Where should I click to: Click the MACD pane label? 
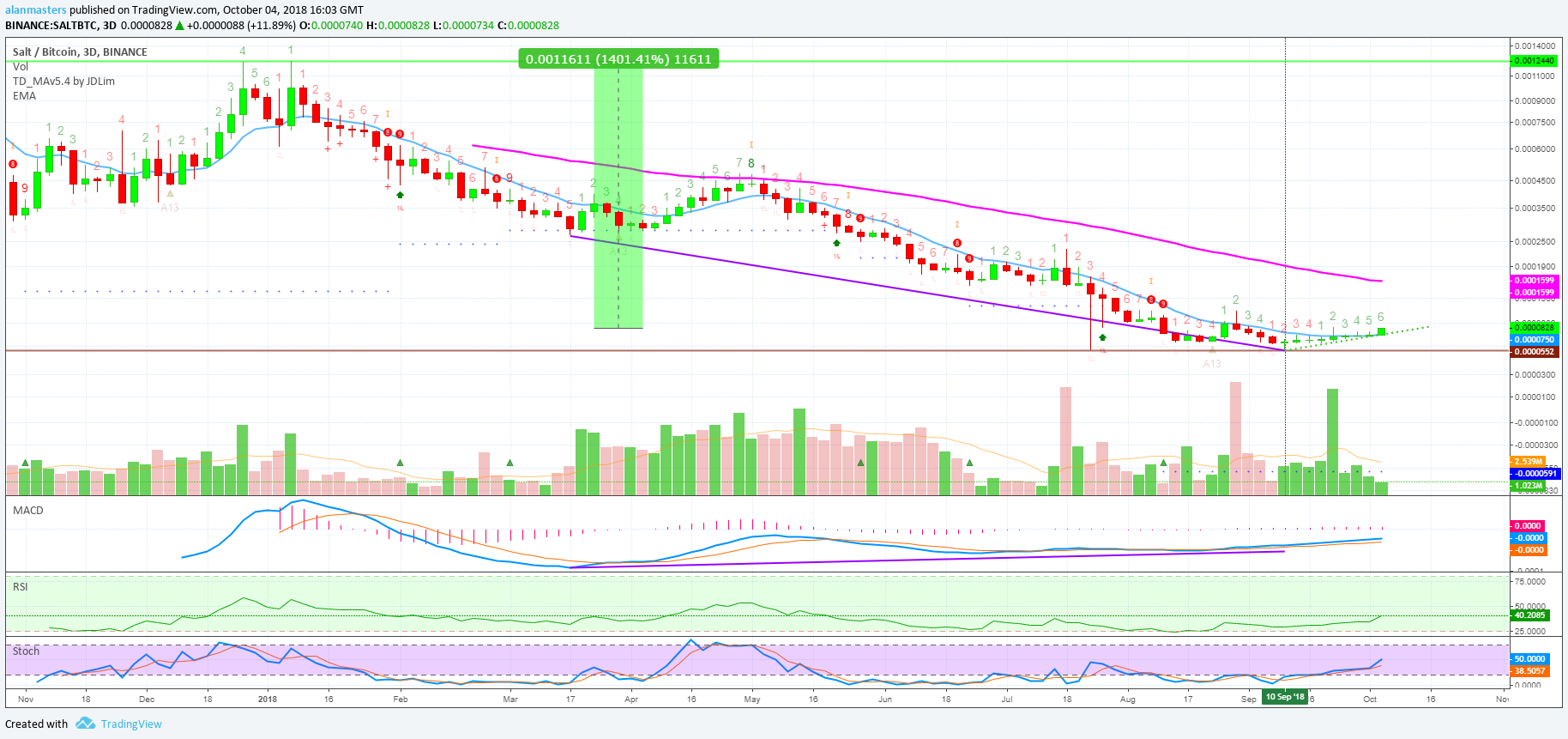[x=27, y=510]
